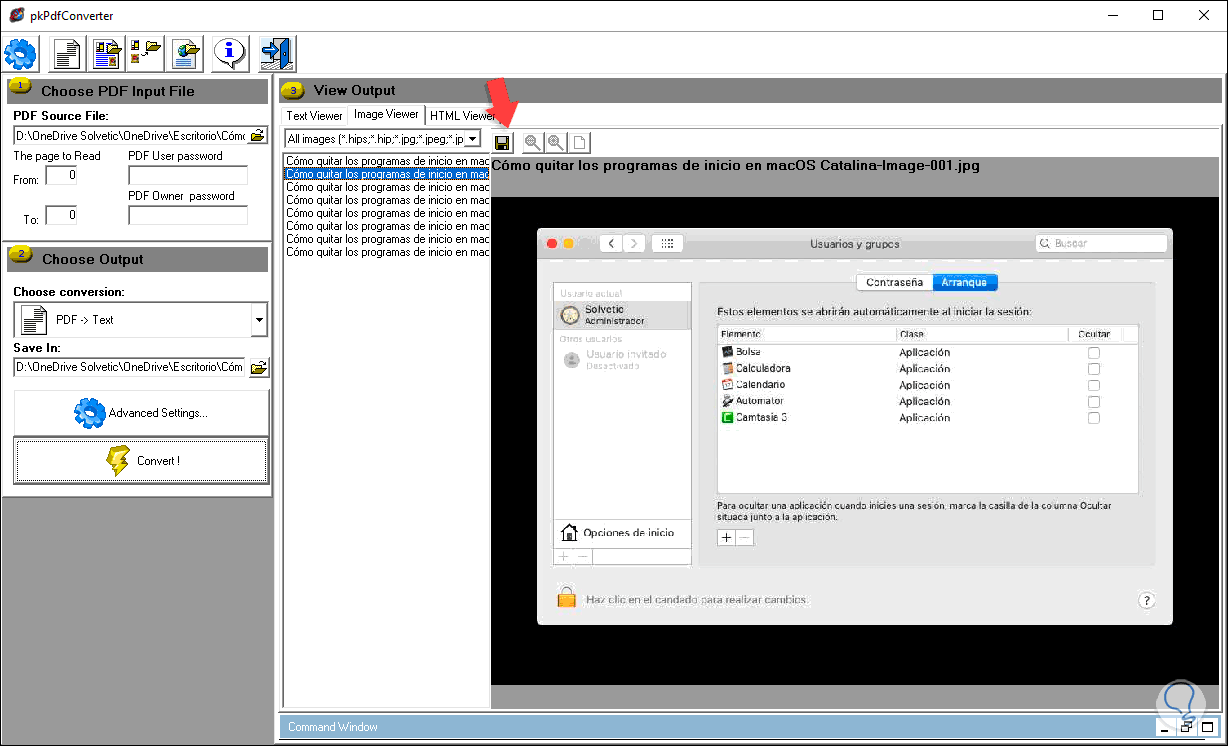Click the magnifier icon beside the blank page icon
The image size is (1228, 746).
[x=555, y=143]
